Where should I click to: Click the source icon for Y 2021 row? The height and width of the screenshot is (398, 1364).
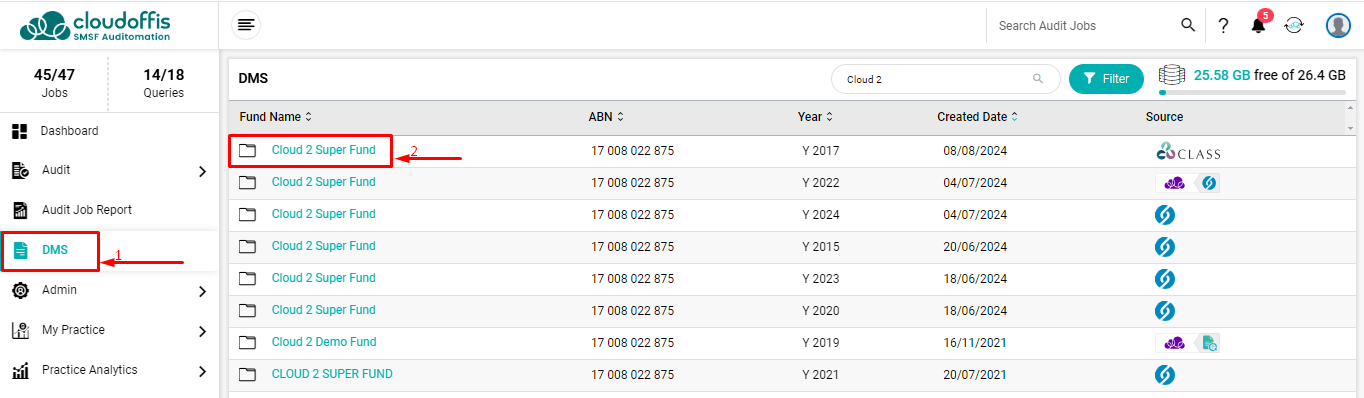(x=1165, y=375)
